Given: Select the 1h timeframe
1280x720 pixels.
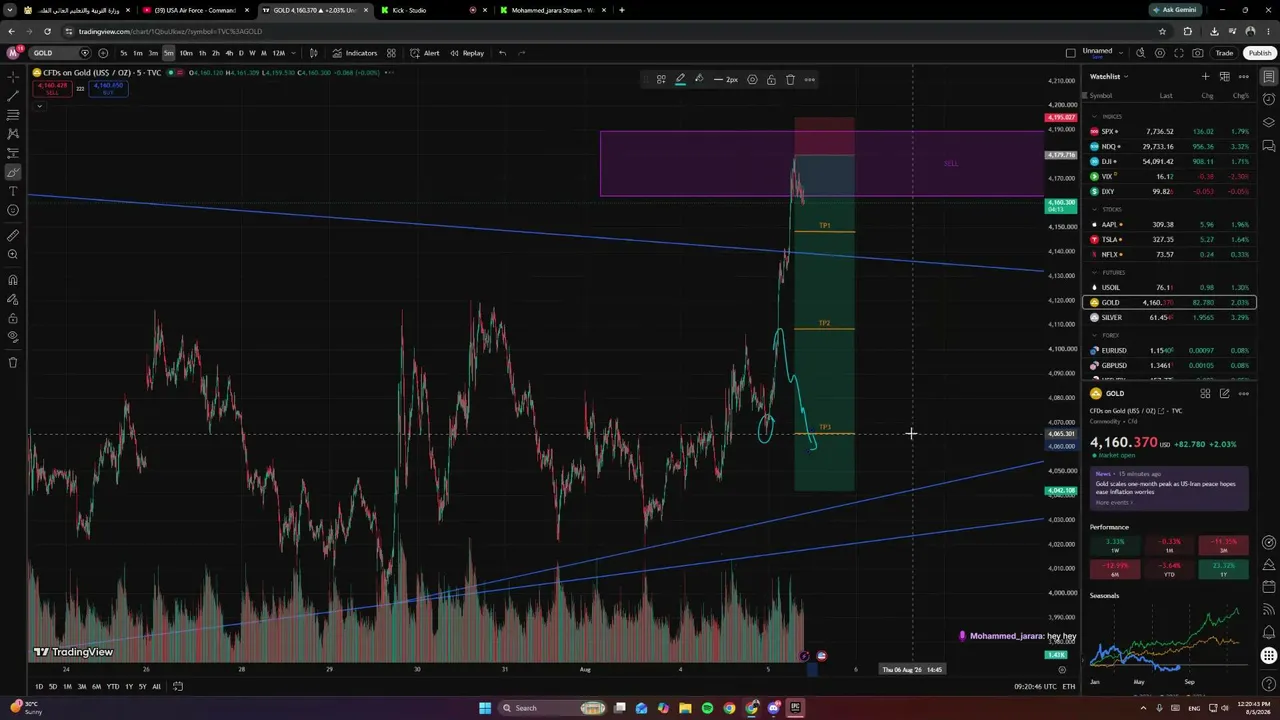Looking at the screenshot, I should click(x=202, y=53).
